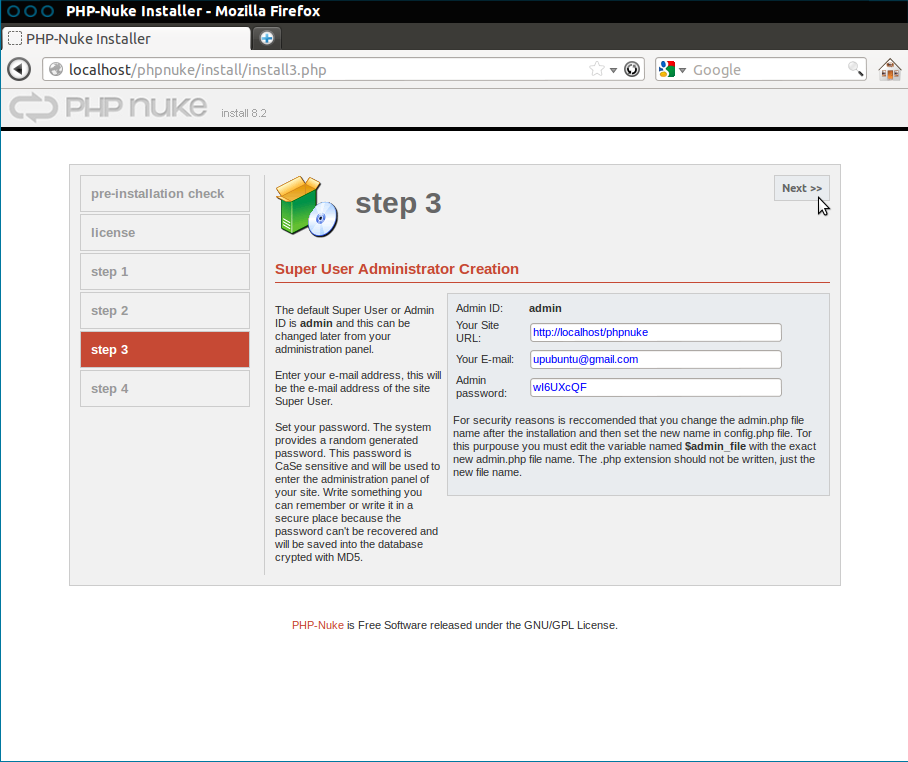Click the installer box and disc icon
Screen dimensions: 908x762
[x=307, y=207]
